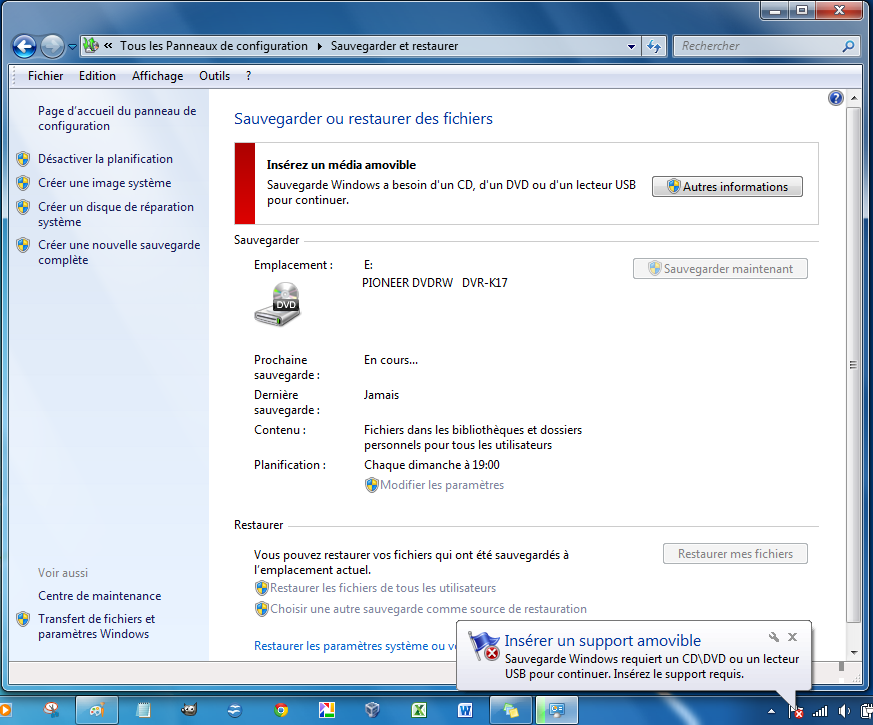Click the shield icon beside Créer une image système
The height and width of the screenshot is (725, 873).
coord(23,183)
